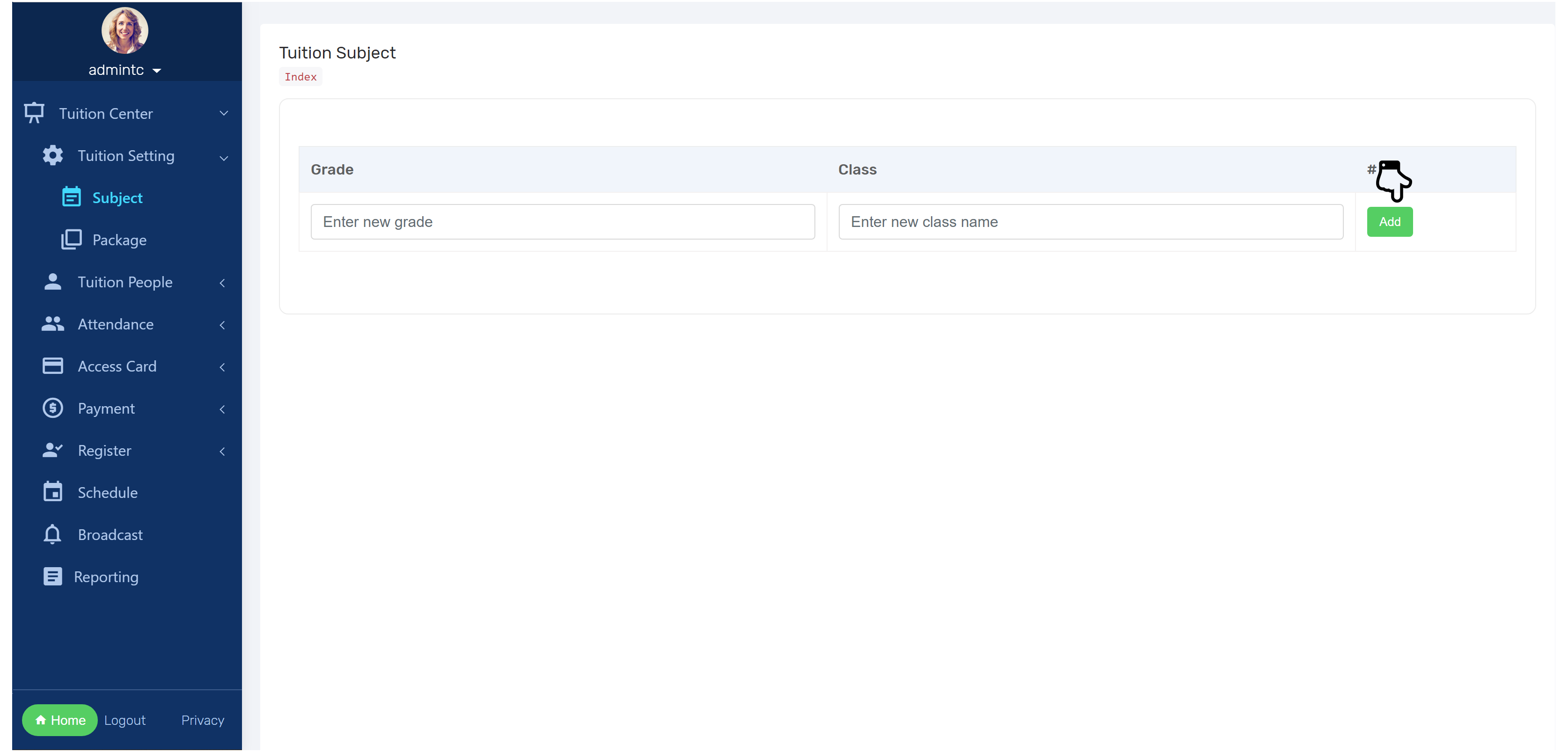Click the Tuition People person icon

[x=53, y=282]
